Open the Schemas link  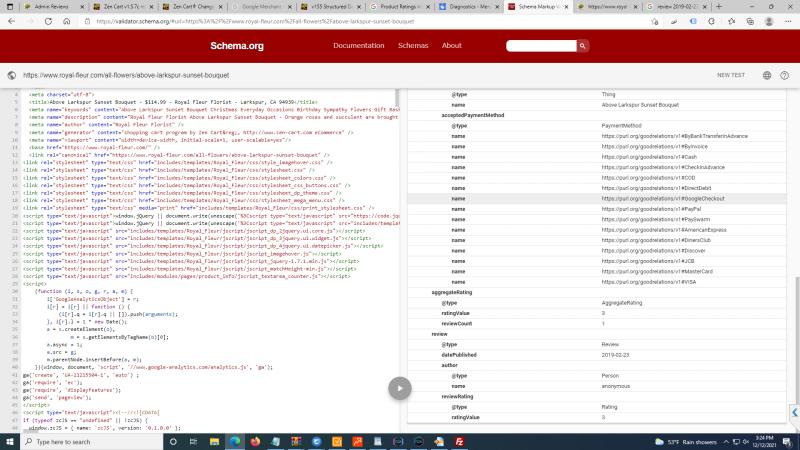(x=413, y=45)
